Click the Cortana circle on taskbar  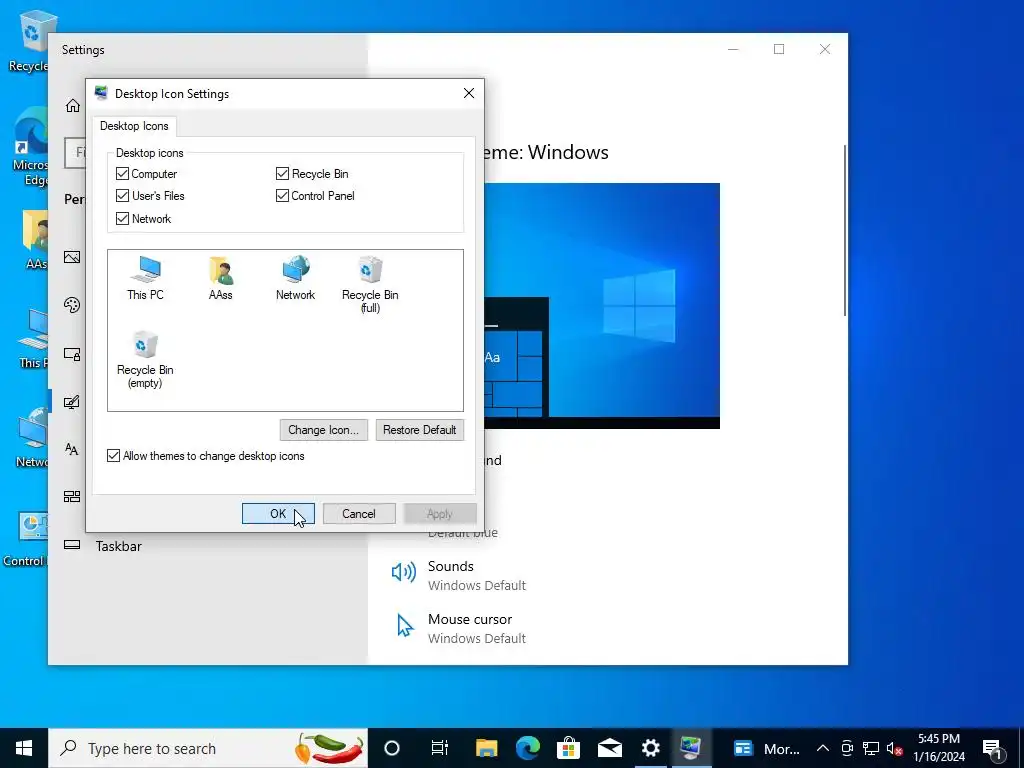pyautogui.click(x=392, y=748)
